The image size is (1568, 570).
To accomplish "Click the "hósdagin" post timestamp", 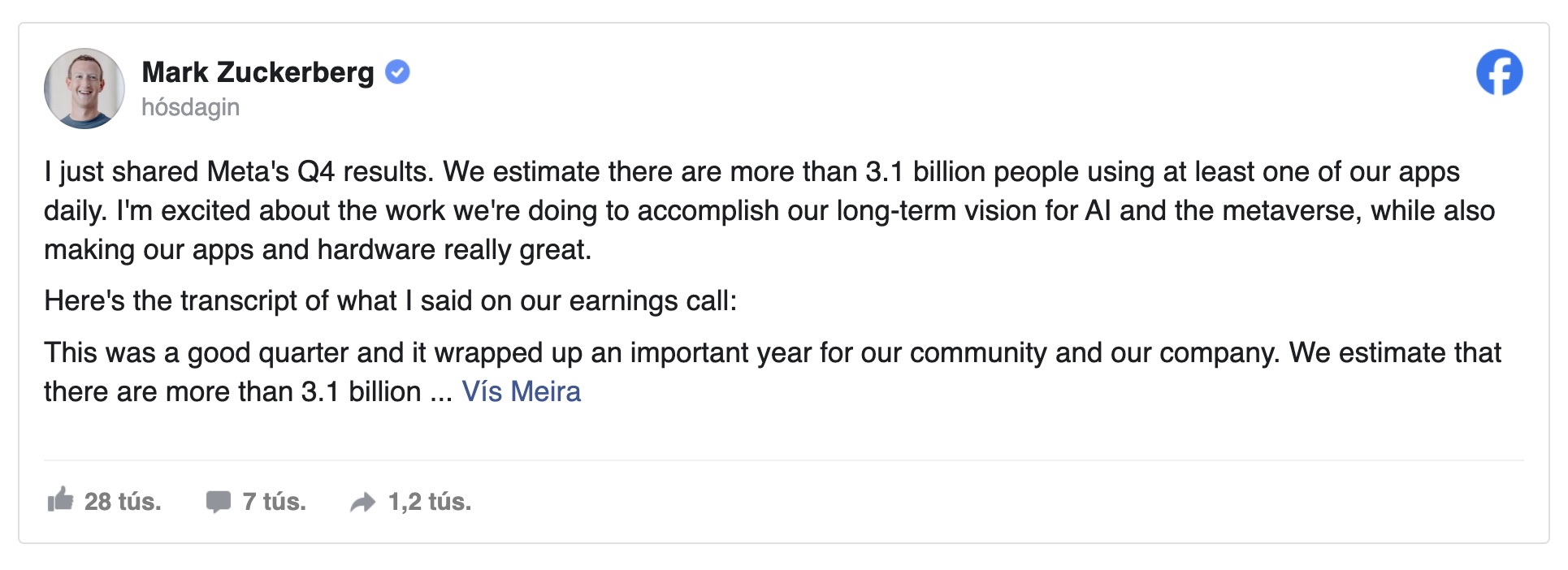I will pos(190,107).
